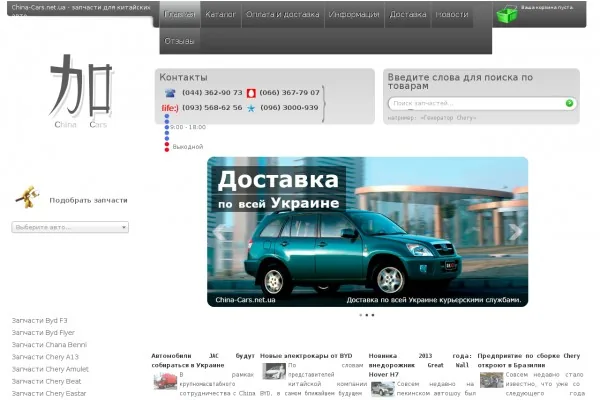Click the Выходной day-off label
The height and width of the screenshot is (400, 600).
tap(188, 147)
